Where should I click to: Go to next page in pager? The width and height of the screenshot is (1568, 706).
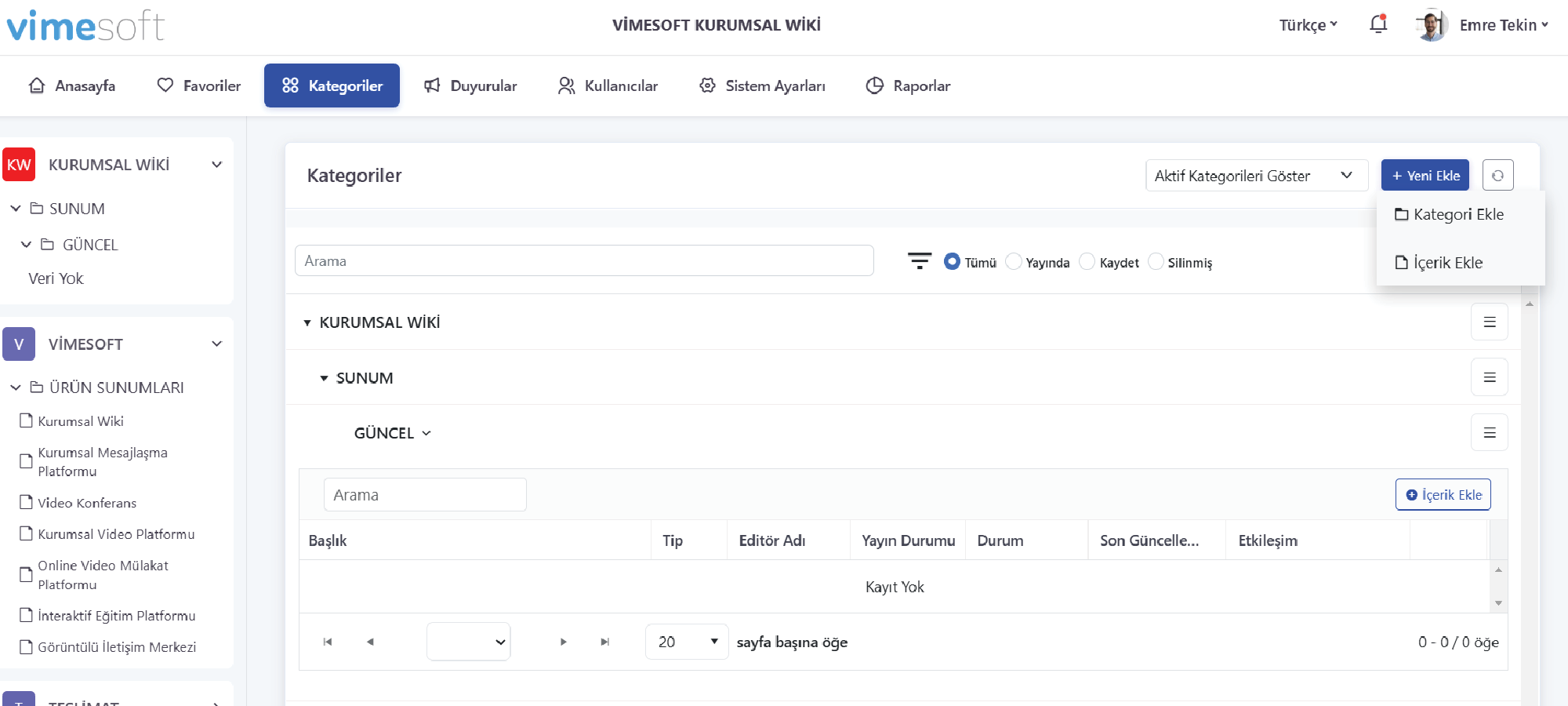click(x=563, y=642)
